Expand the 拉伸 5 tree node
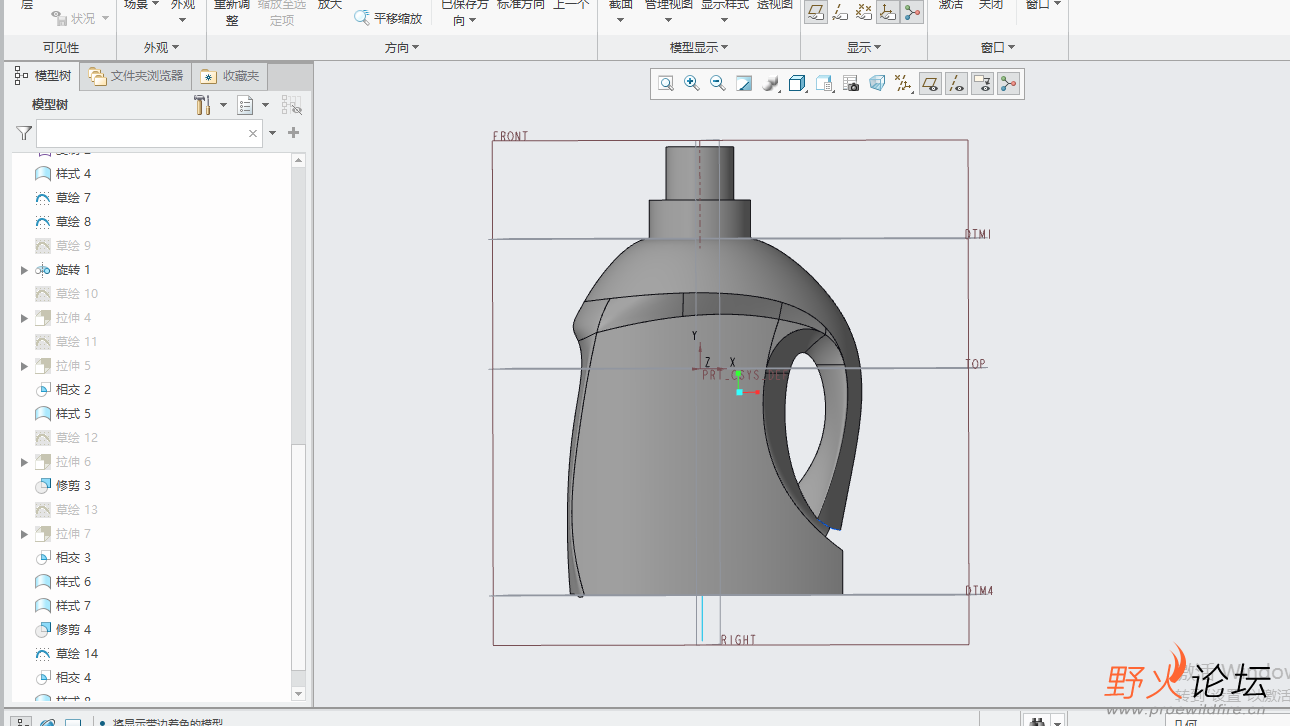Image resolution: width=1290 pixels, height=726 pixels. pos(24,366)
